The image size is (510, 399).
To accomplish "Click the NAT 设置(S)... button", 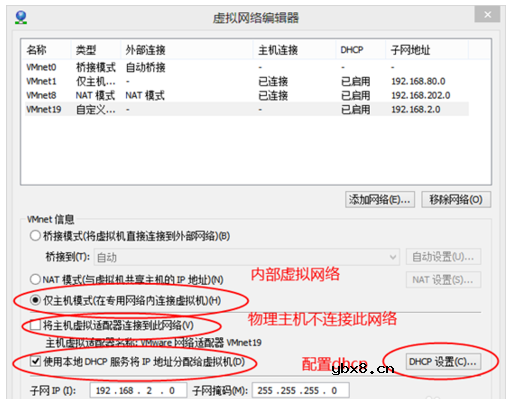I will pyautogui.click(x=443, y=280).
